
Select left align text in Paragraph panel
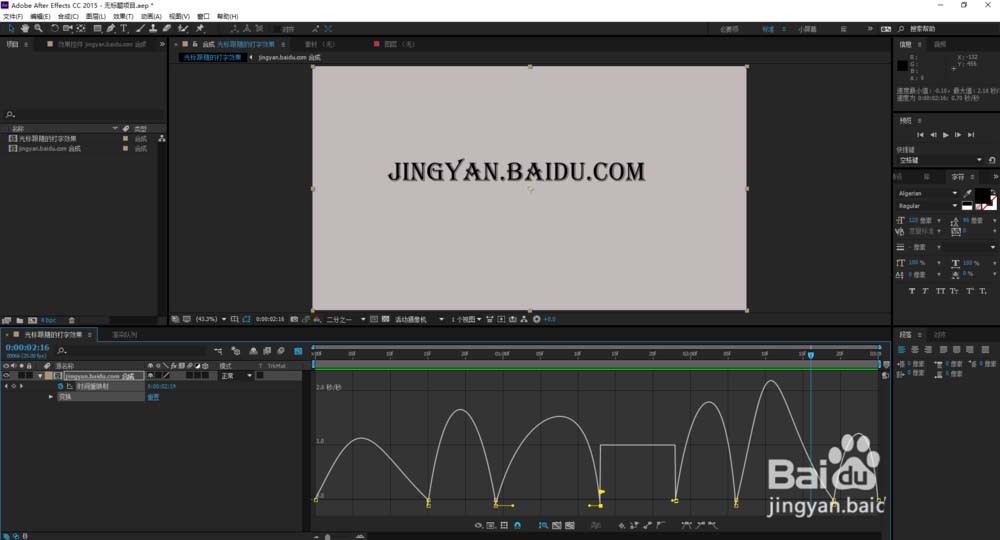coord(902,350)
